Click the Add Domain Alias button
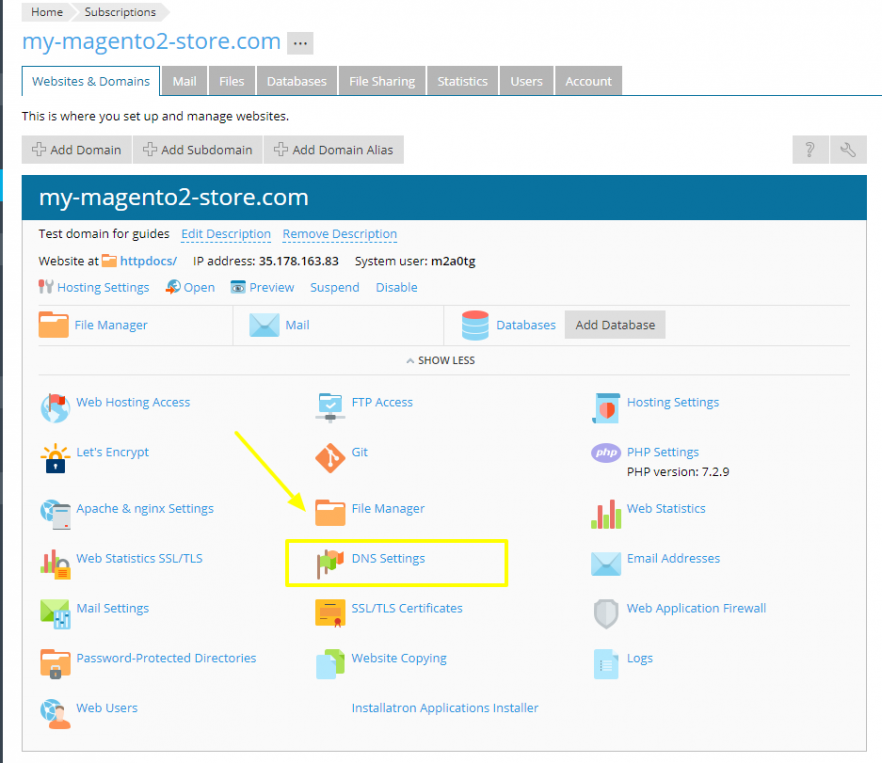The height and width of the screenshot is (763, 882). pyautogui.click(x=334, y=150)
